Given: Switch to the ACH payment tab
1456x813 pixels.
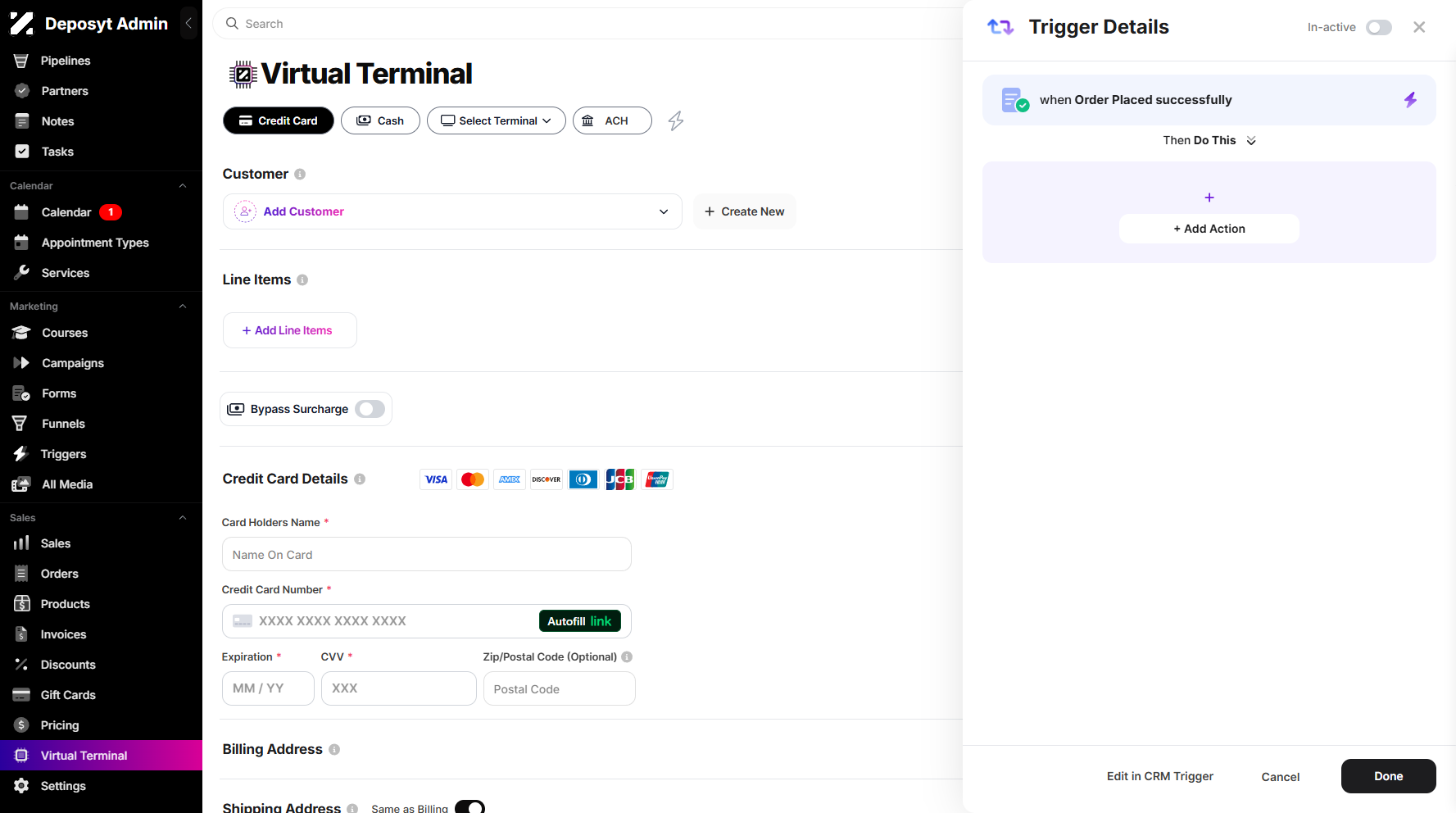Looking at the screenshot, I should [x=612, y=120].
